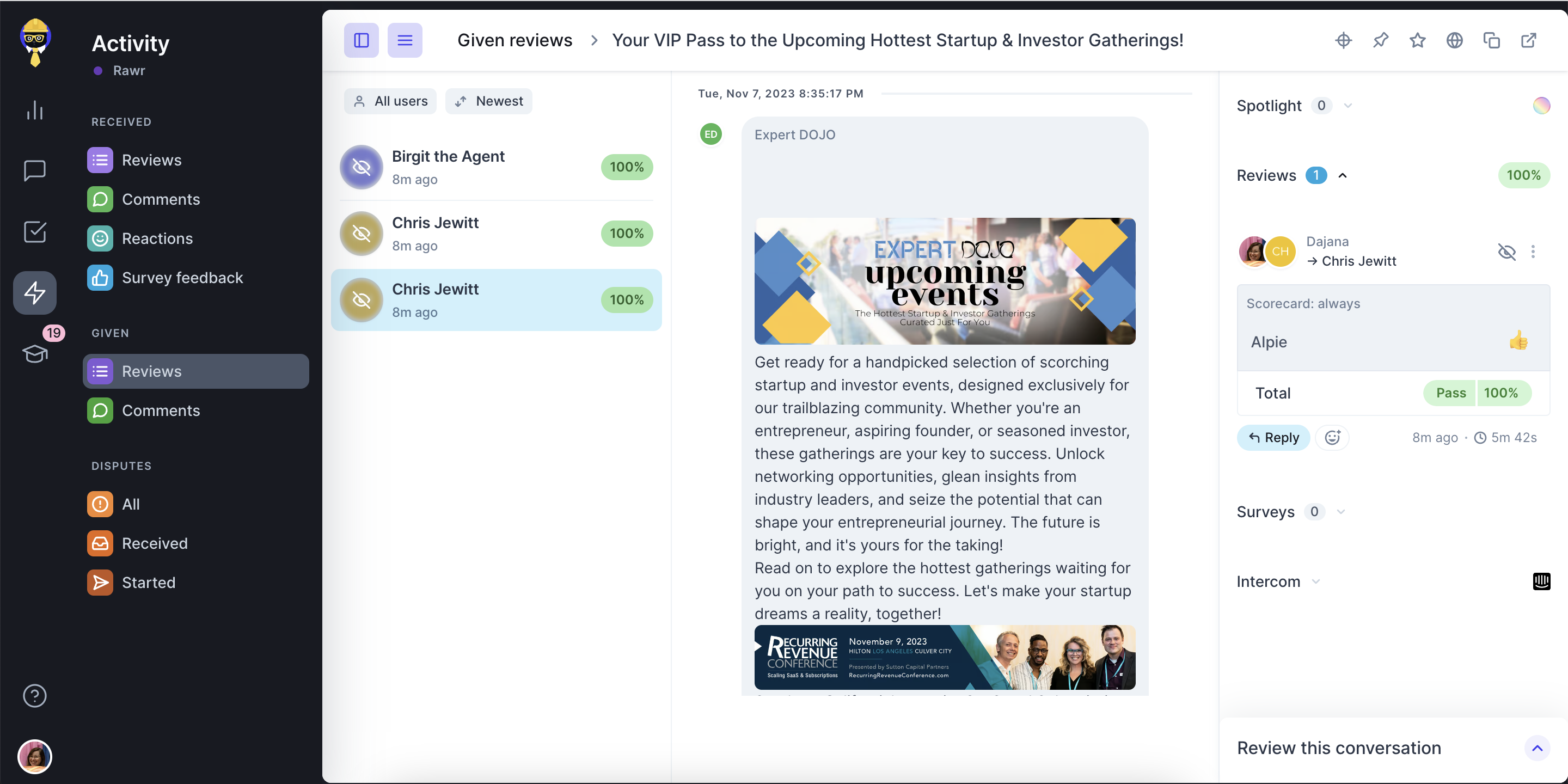Open the three-dot menu on Dajana's review
Image resolution: width=1568 pixels, height=784 pixels.
(x=1533, y=252)
